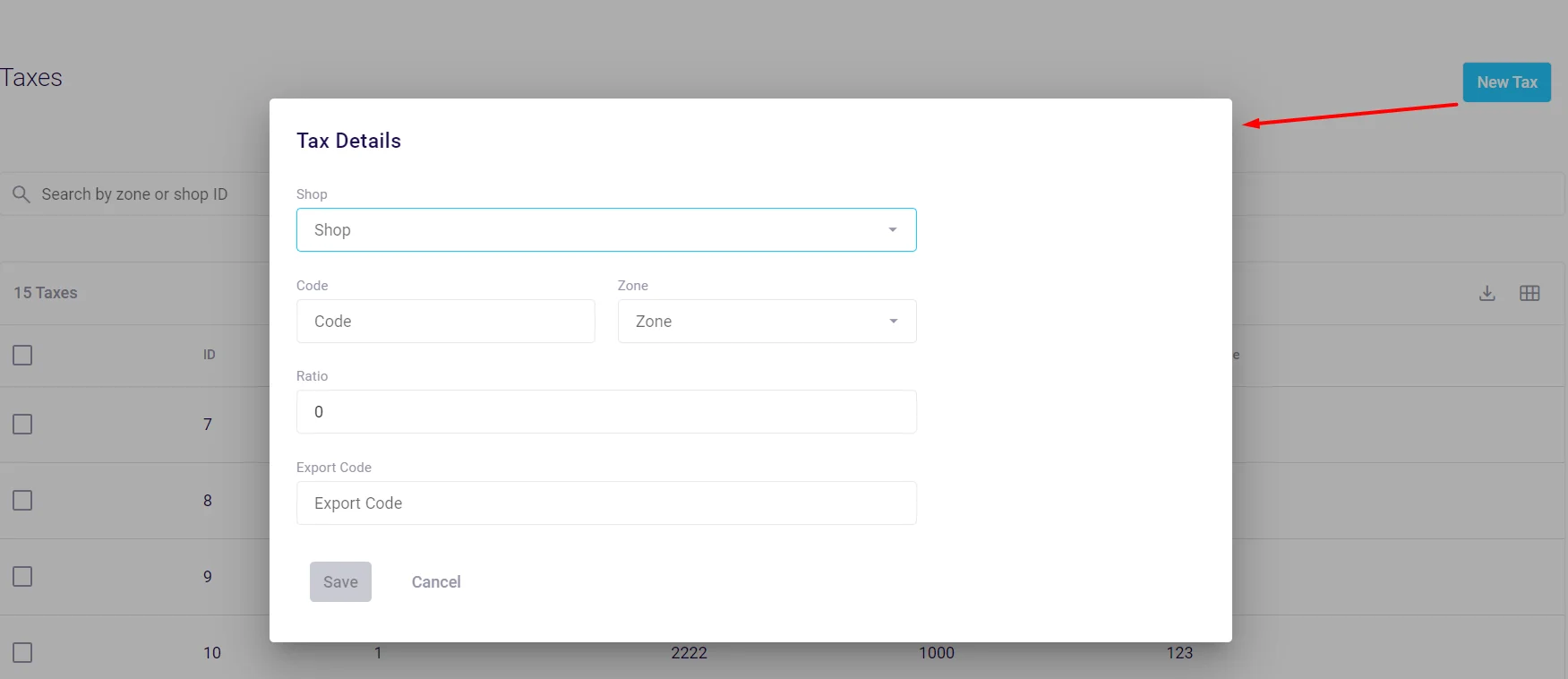This screenshot has width=1568, height=679.
Task: Click the ID cell showing 10
Action: pos(211,653)
